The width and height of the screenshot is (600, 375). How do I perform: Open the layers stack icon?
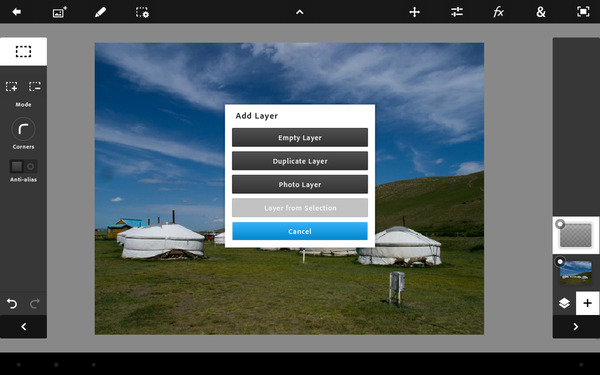(x=564, y=303)
